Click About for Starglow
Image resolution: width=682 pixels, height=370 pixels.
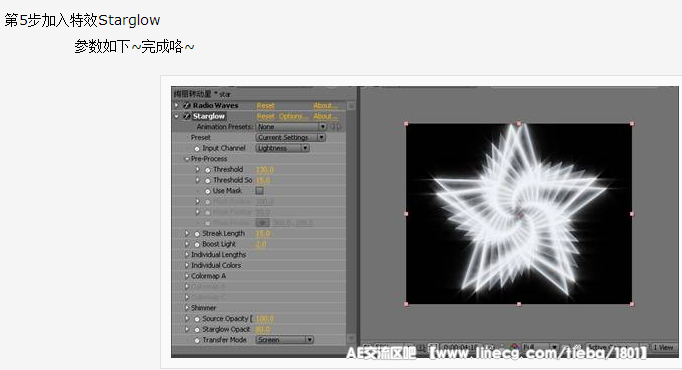click(325, 117)
